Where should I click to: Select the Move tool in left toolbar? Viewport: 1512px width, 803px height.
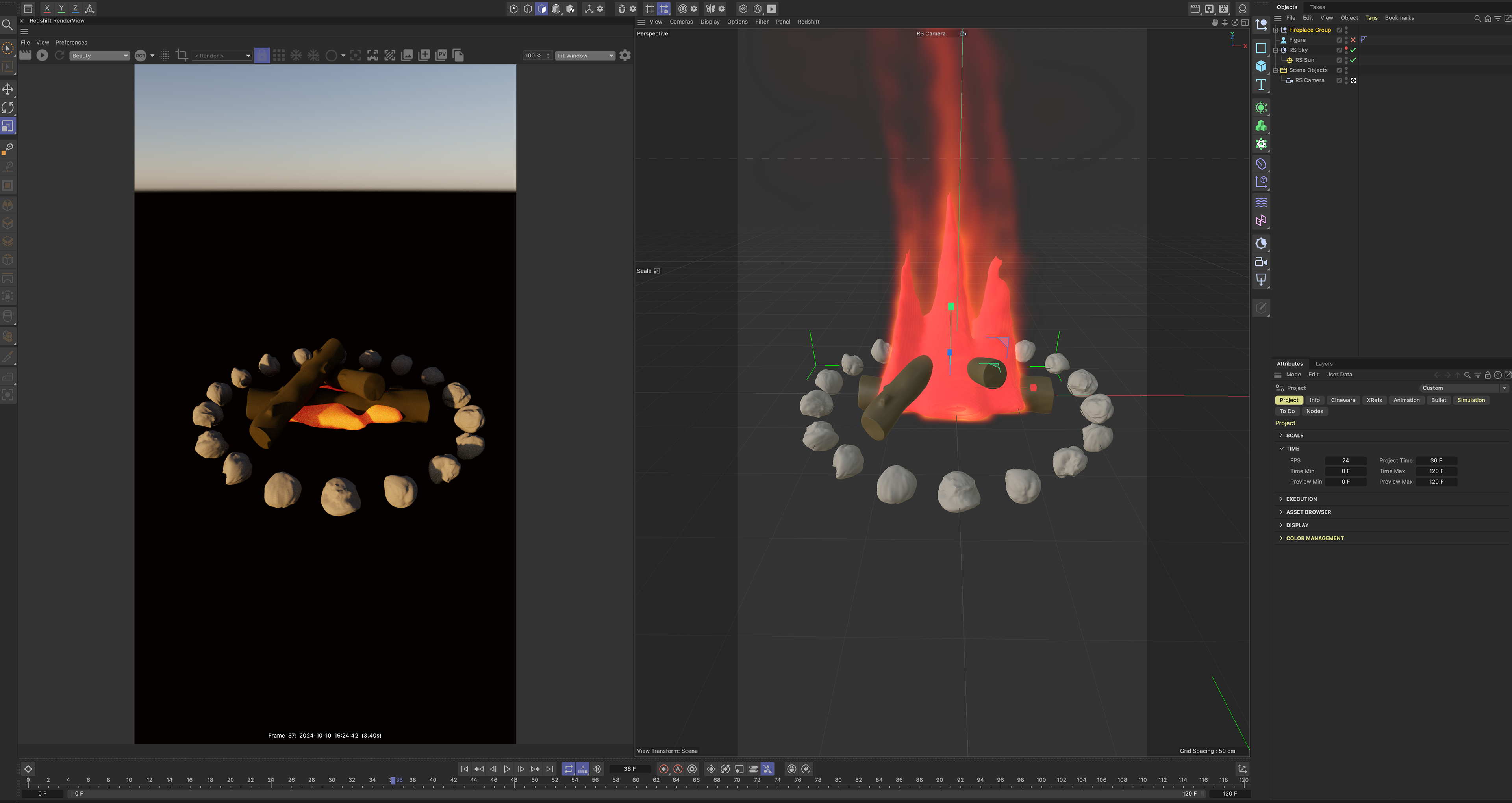7,89
